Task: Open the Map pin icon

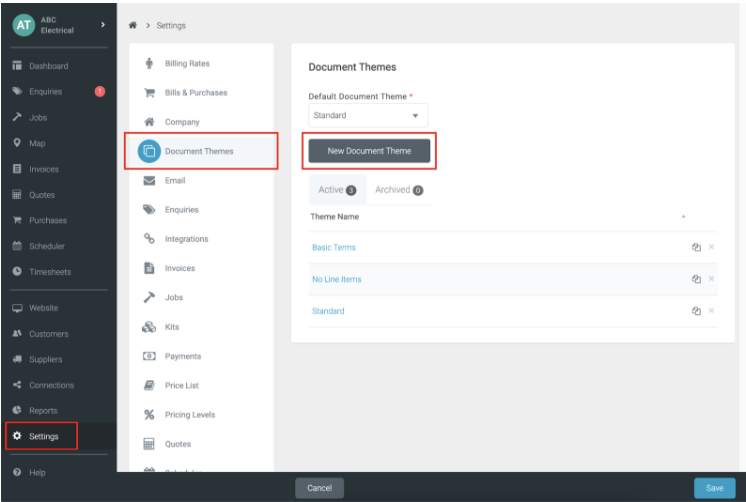Action: point(17,143)
